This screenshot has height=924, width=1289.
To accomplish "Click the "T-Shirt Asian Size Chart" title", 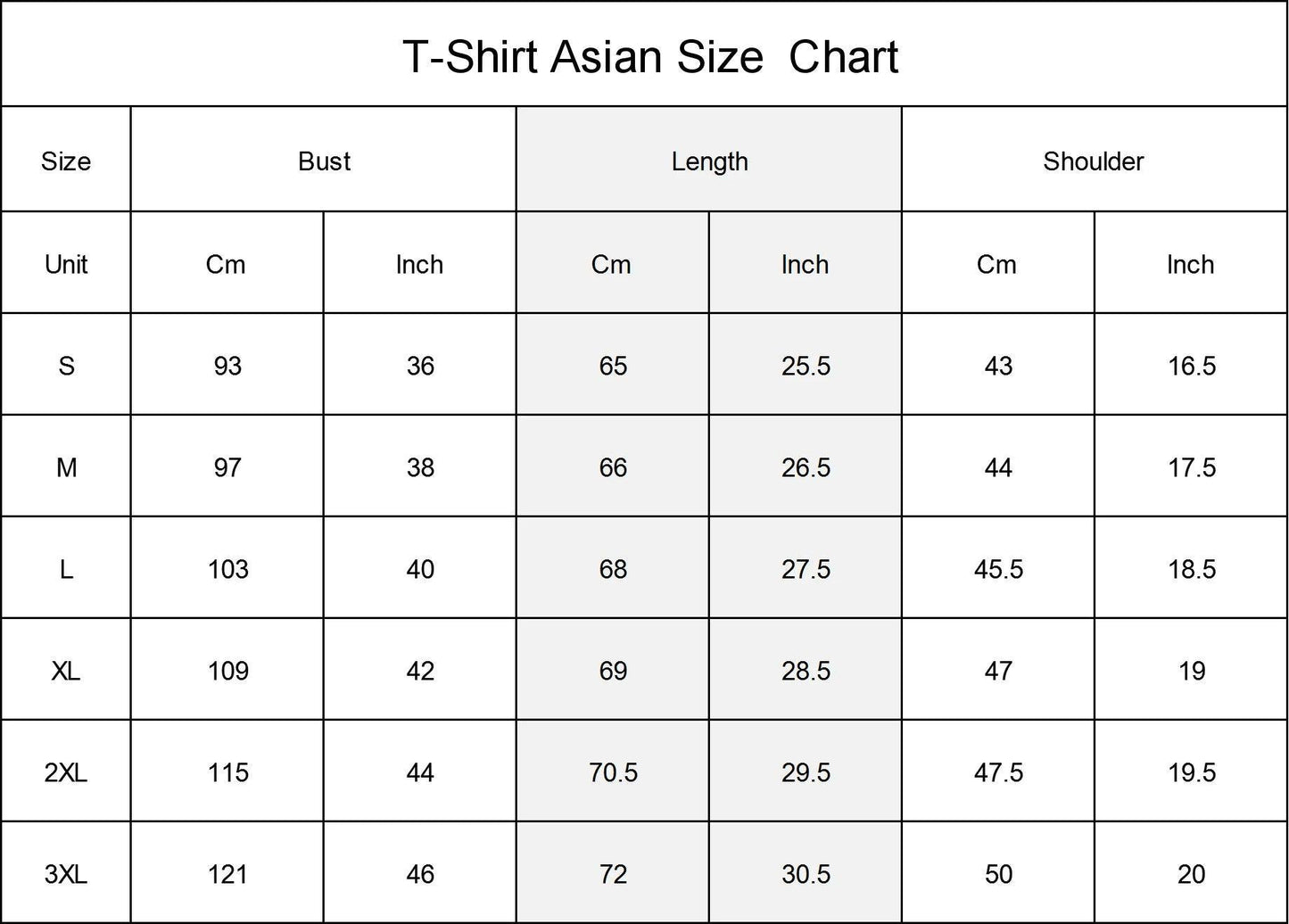I will coord(650,57).
